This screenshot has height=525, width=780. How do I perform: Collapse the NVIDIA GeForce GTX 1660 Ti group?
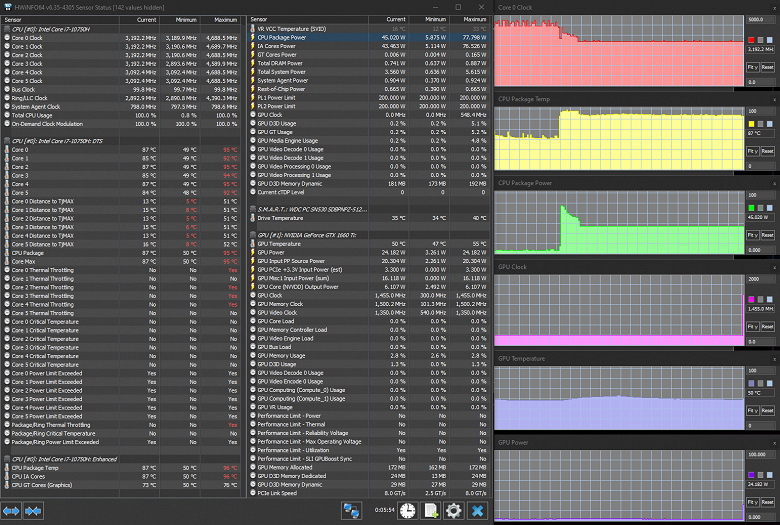point(253,235)
